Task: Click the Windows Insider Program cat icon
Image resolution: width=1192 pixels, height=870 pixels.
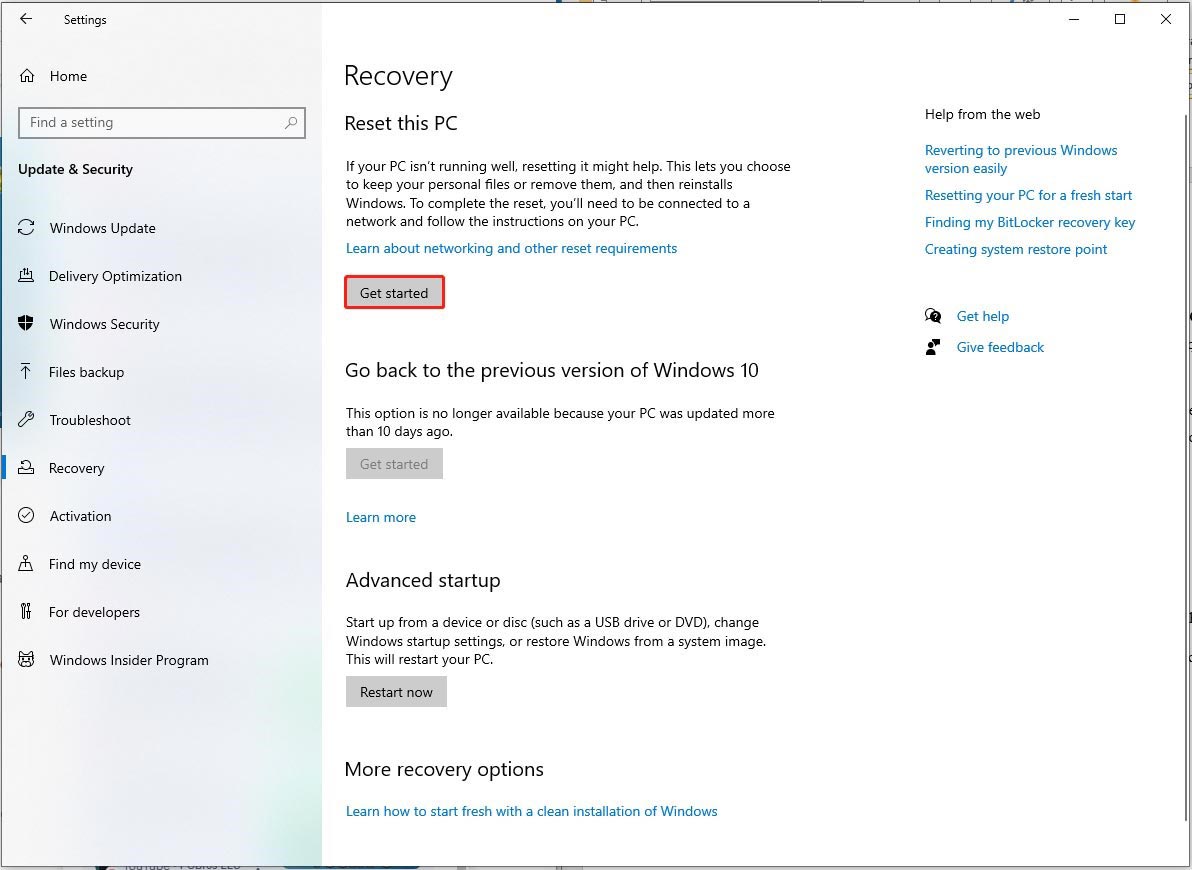Action: click(x=26, y=659)
